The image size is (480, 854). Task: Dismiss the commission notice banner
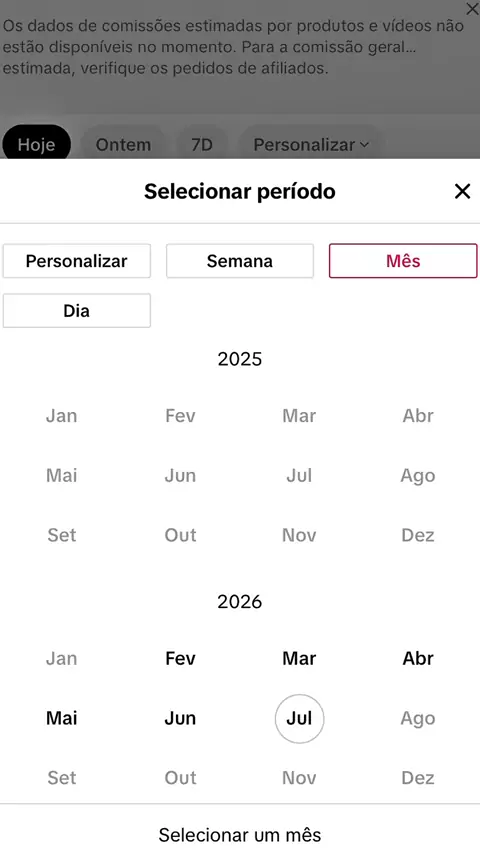(x=472, y=9)
